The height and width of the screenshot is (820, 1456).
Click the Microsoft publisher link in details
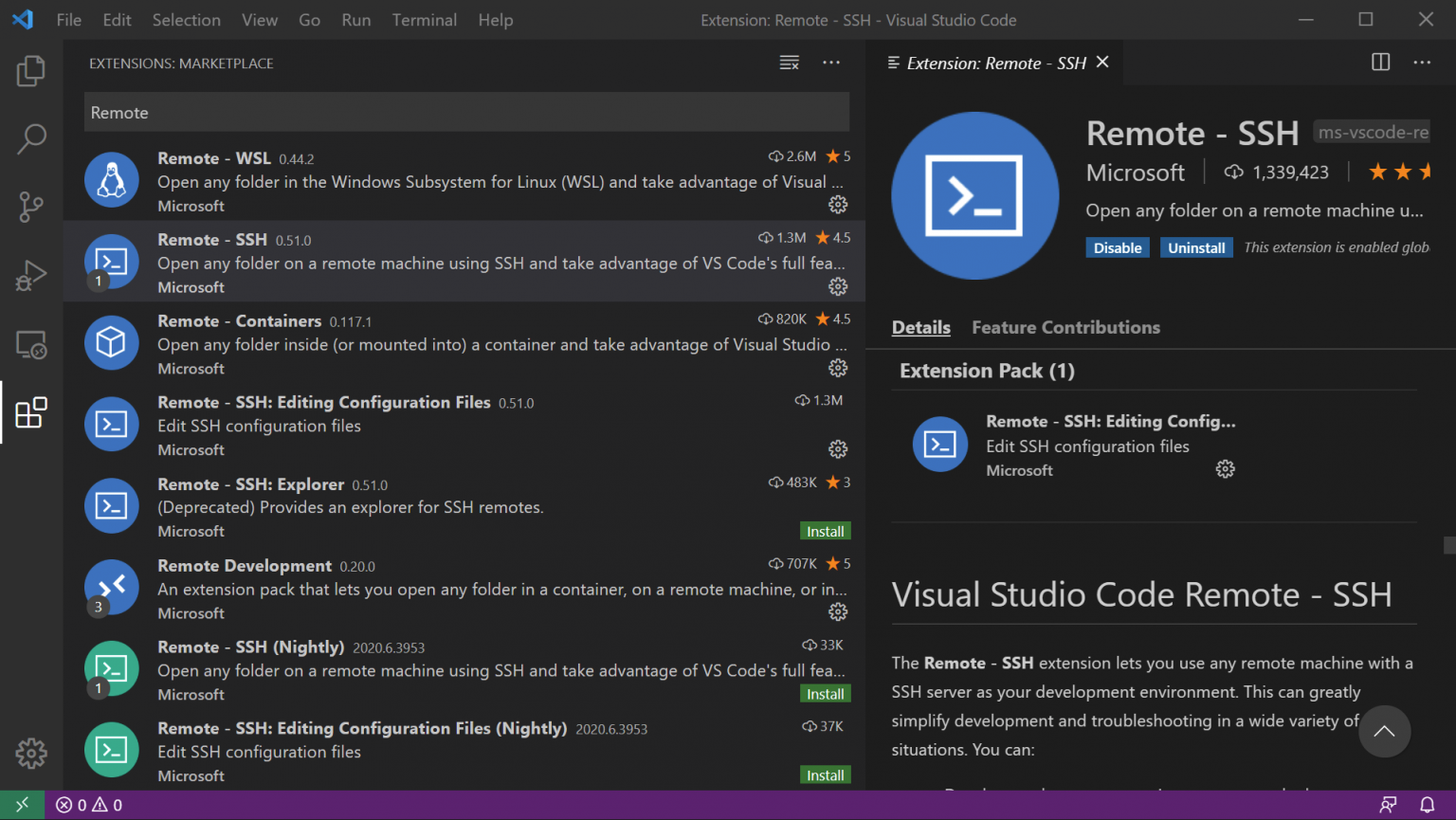1136,173
